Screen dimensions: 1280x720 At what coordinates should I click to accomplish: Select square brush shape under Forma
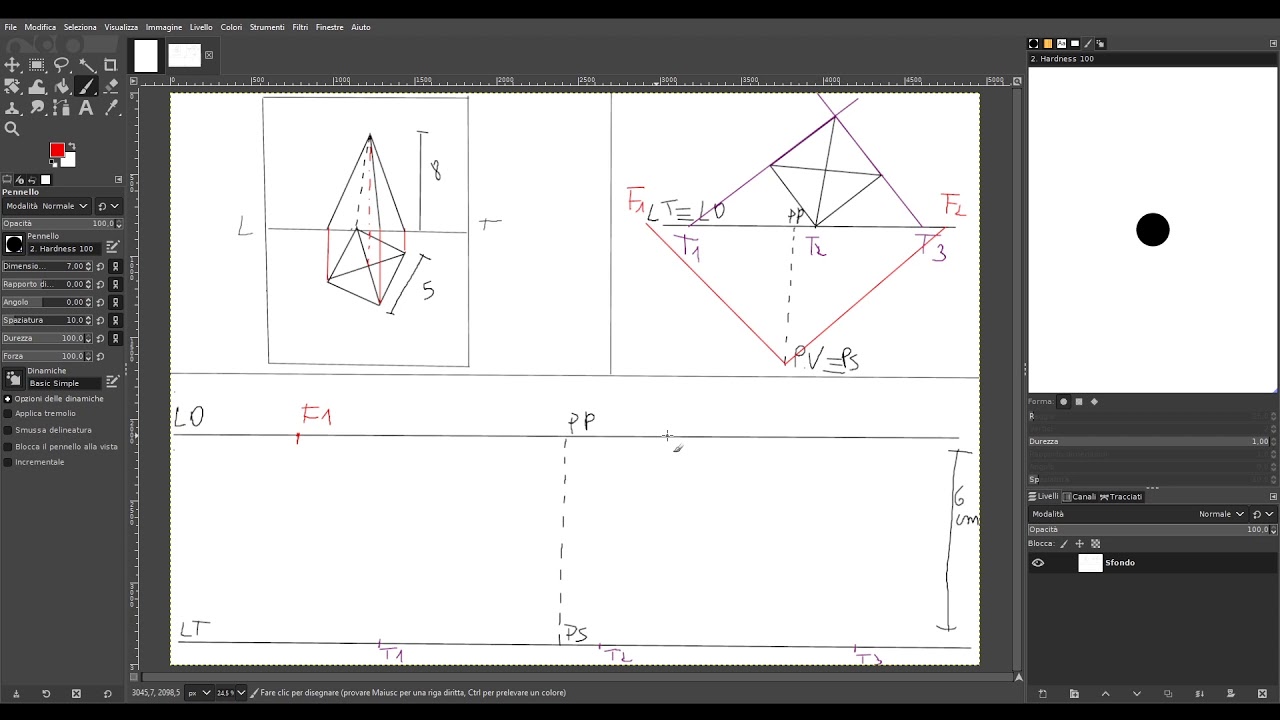(x=1079, y=402)
